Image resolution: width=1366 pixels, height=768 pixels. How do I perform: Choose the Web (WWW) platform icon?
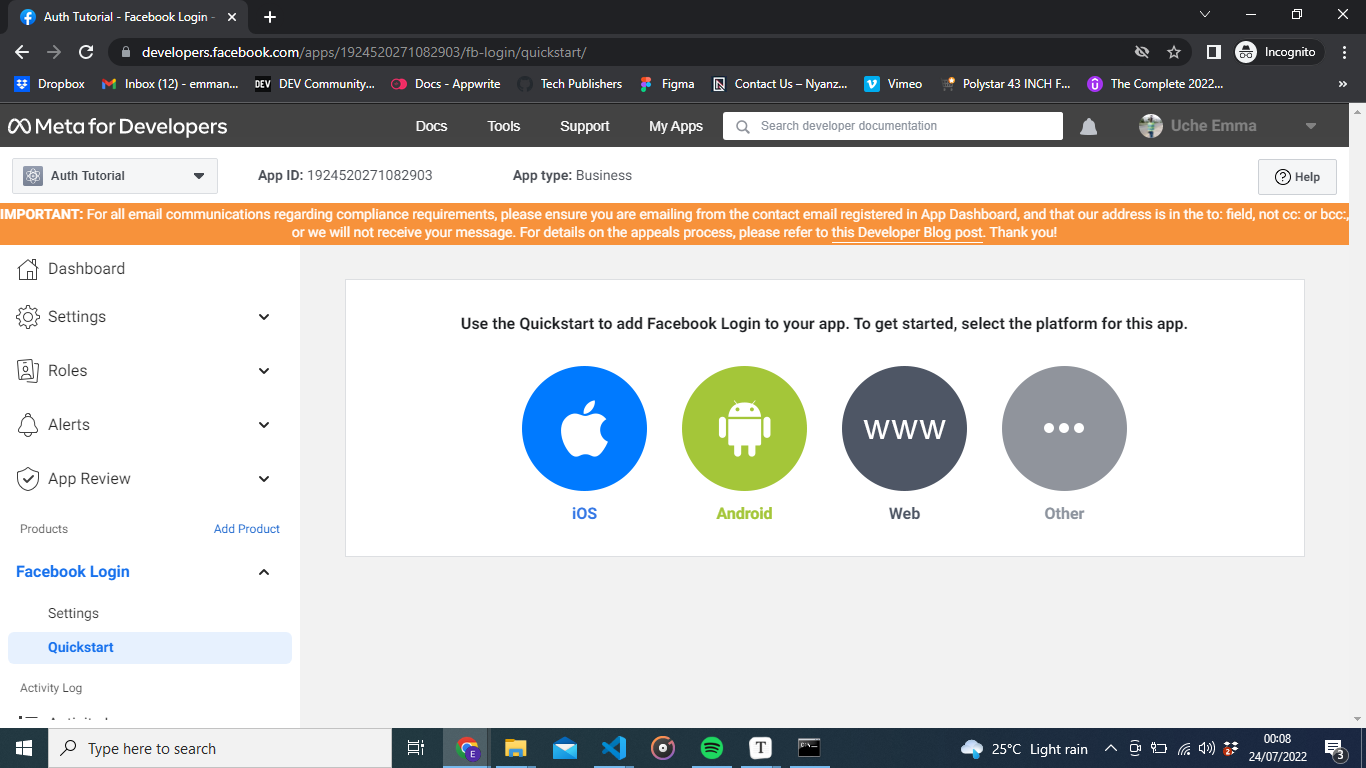pyautogui.click(x=904, y=428)
